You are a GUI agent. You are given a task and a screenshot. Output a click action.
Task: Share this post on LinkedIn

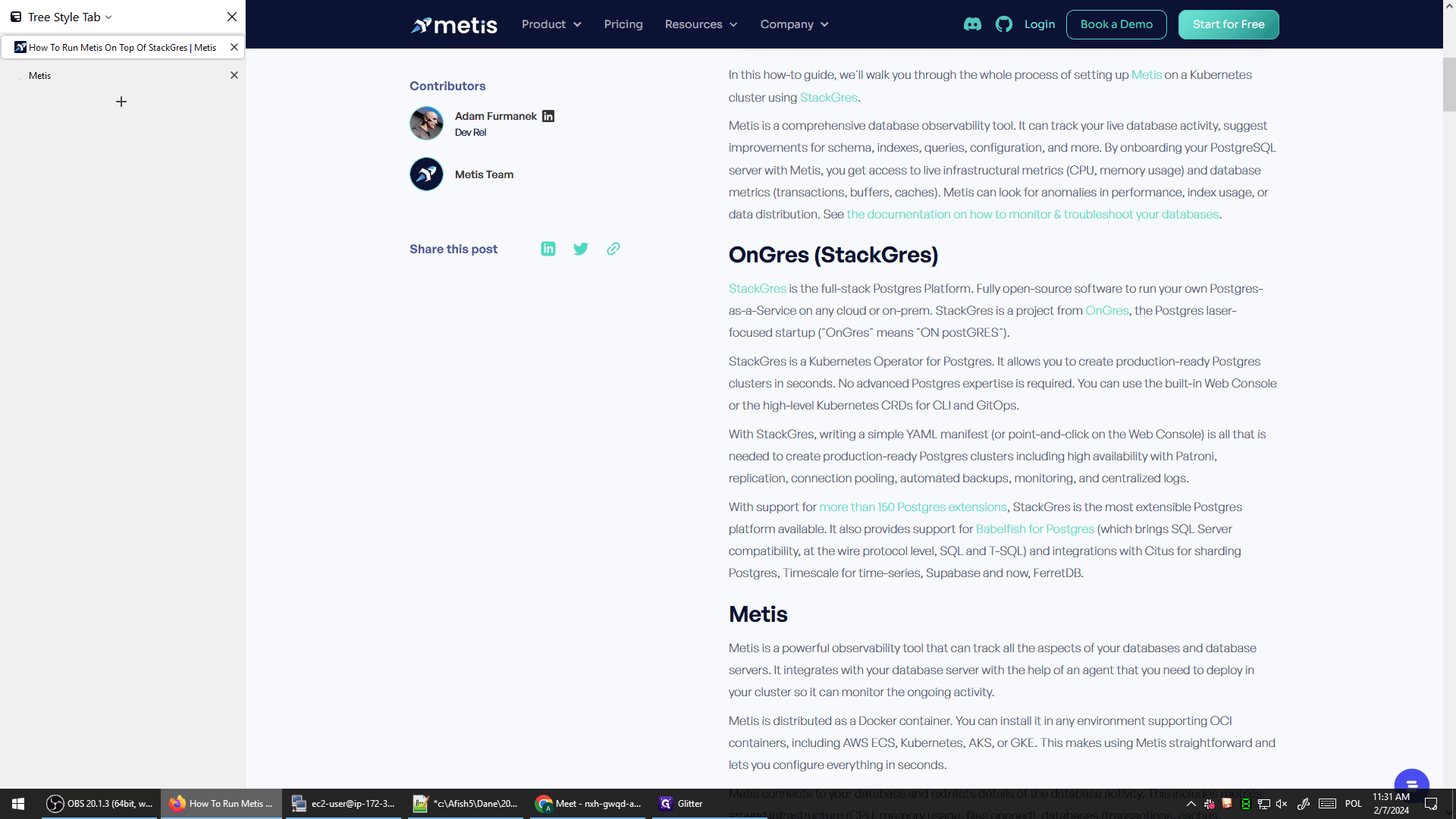[548, 249]
